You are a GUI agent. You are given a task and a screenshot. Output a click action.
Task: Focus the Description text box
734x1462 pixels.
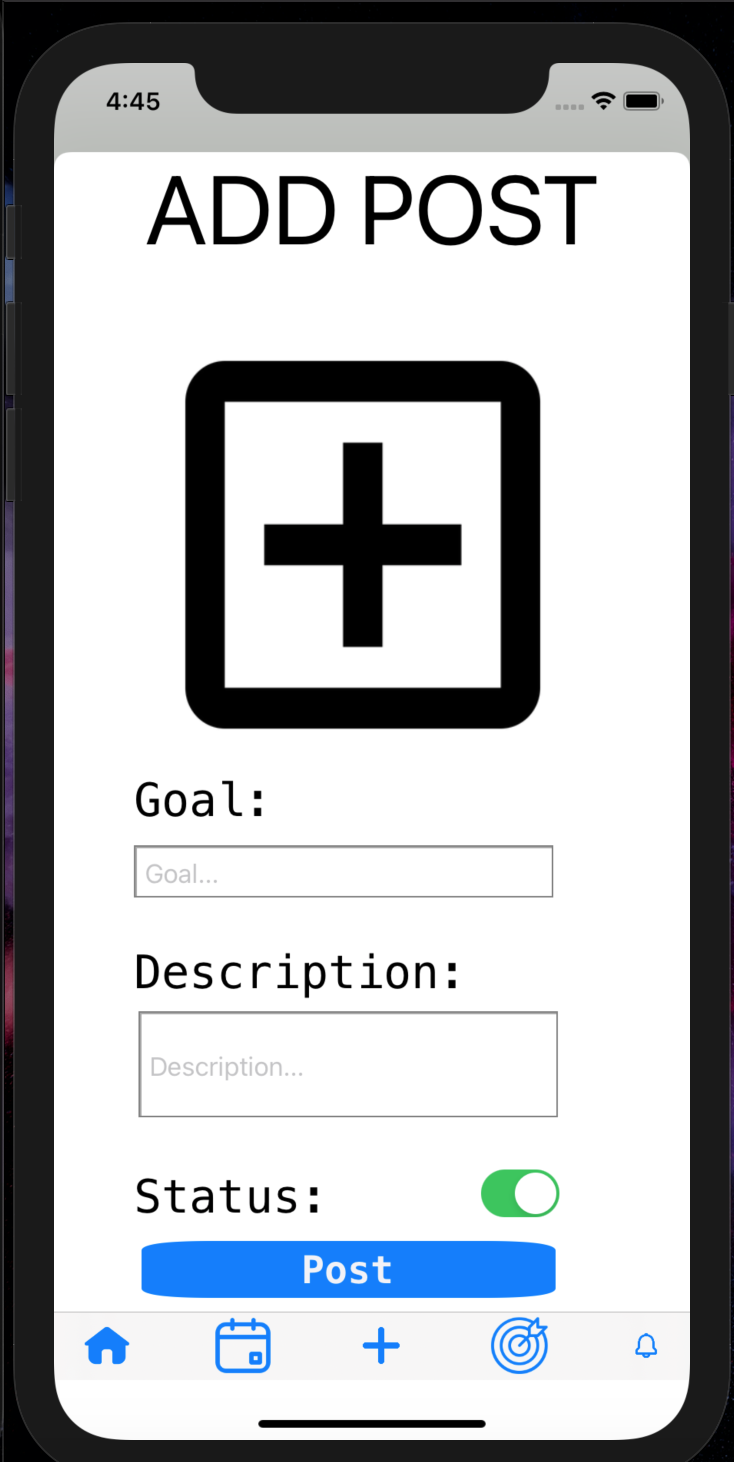[348, 1064]
